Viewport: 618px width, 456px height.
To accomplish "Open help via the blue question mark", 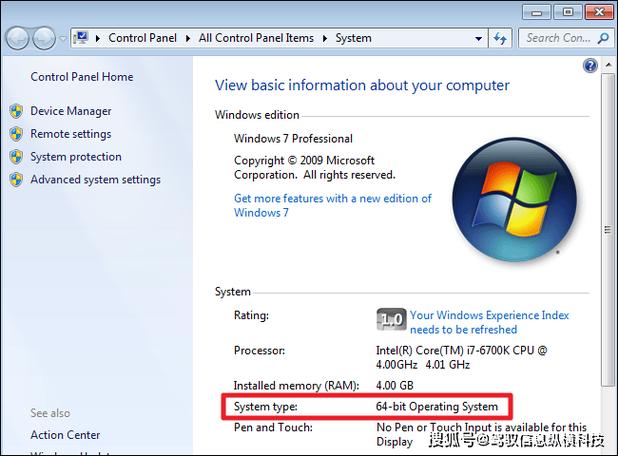I will point(590,65).
